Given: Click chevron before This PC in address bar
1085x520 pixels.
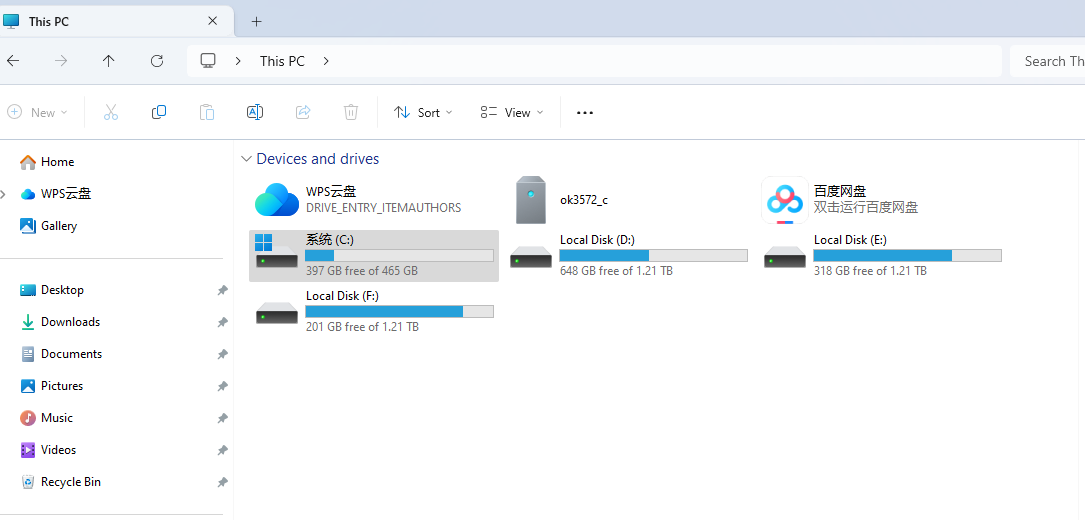Looking at the screenshot, I should 238,61.
